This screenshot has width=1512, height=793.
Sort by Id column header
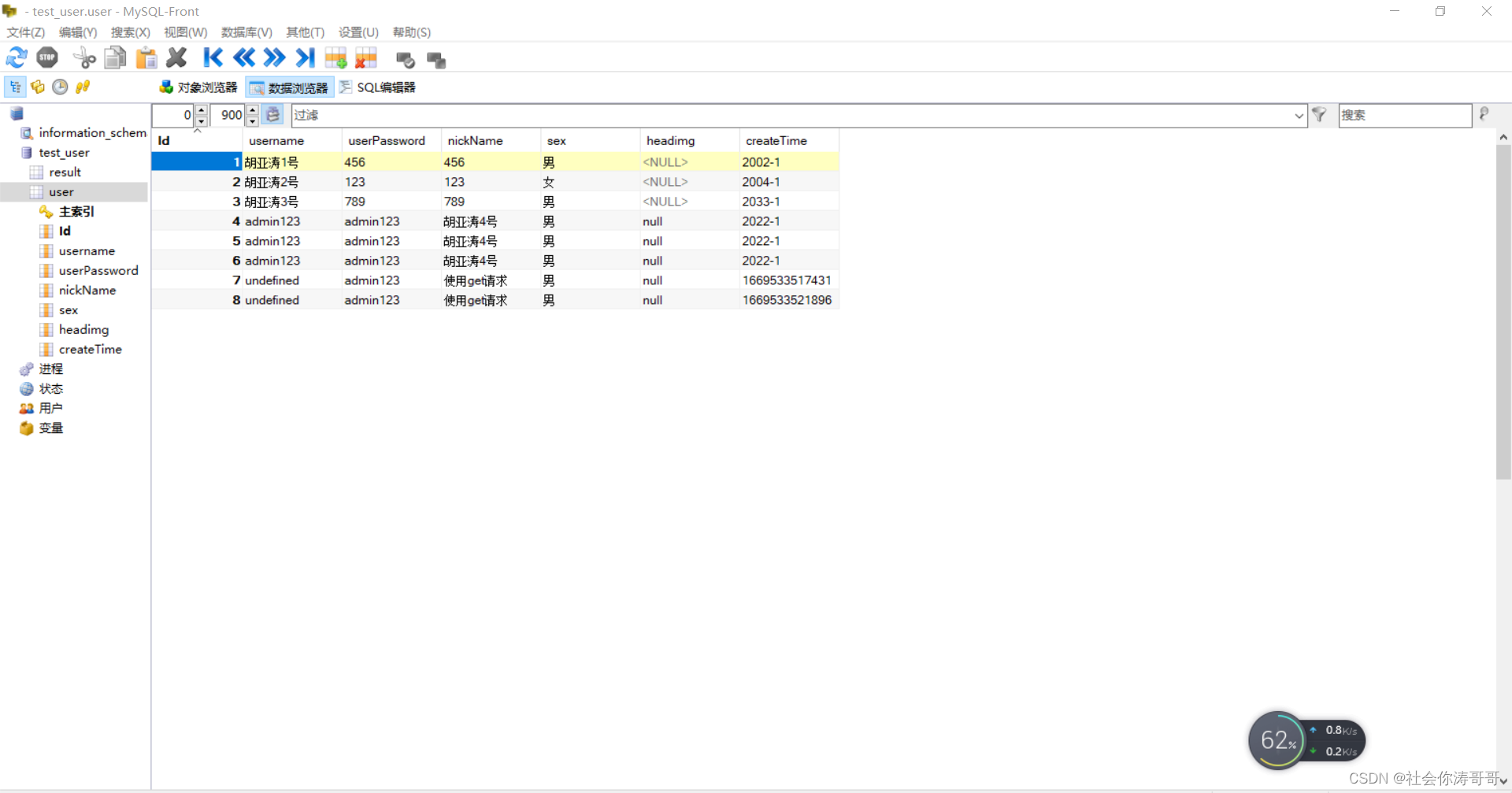(197, 140)
